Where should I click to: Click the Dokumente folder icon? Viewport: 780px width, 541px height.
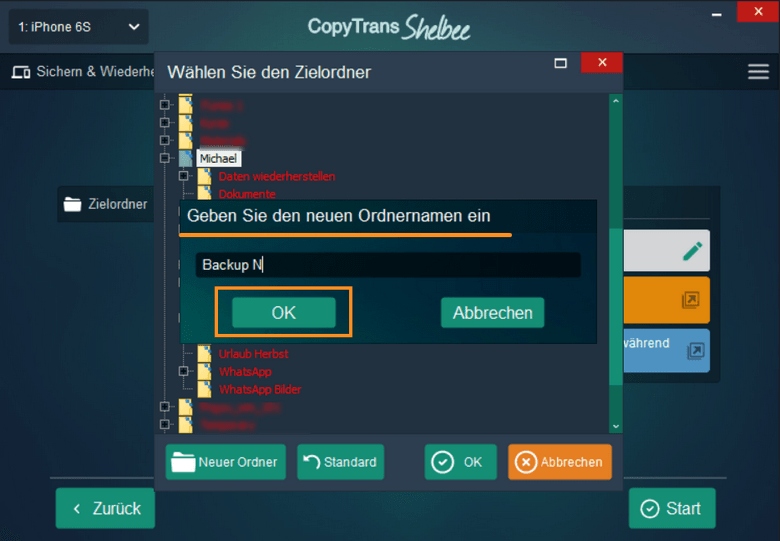(204, 192)
